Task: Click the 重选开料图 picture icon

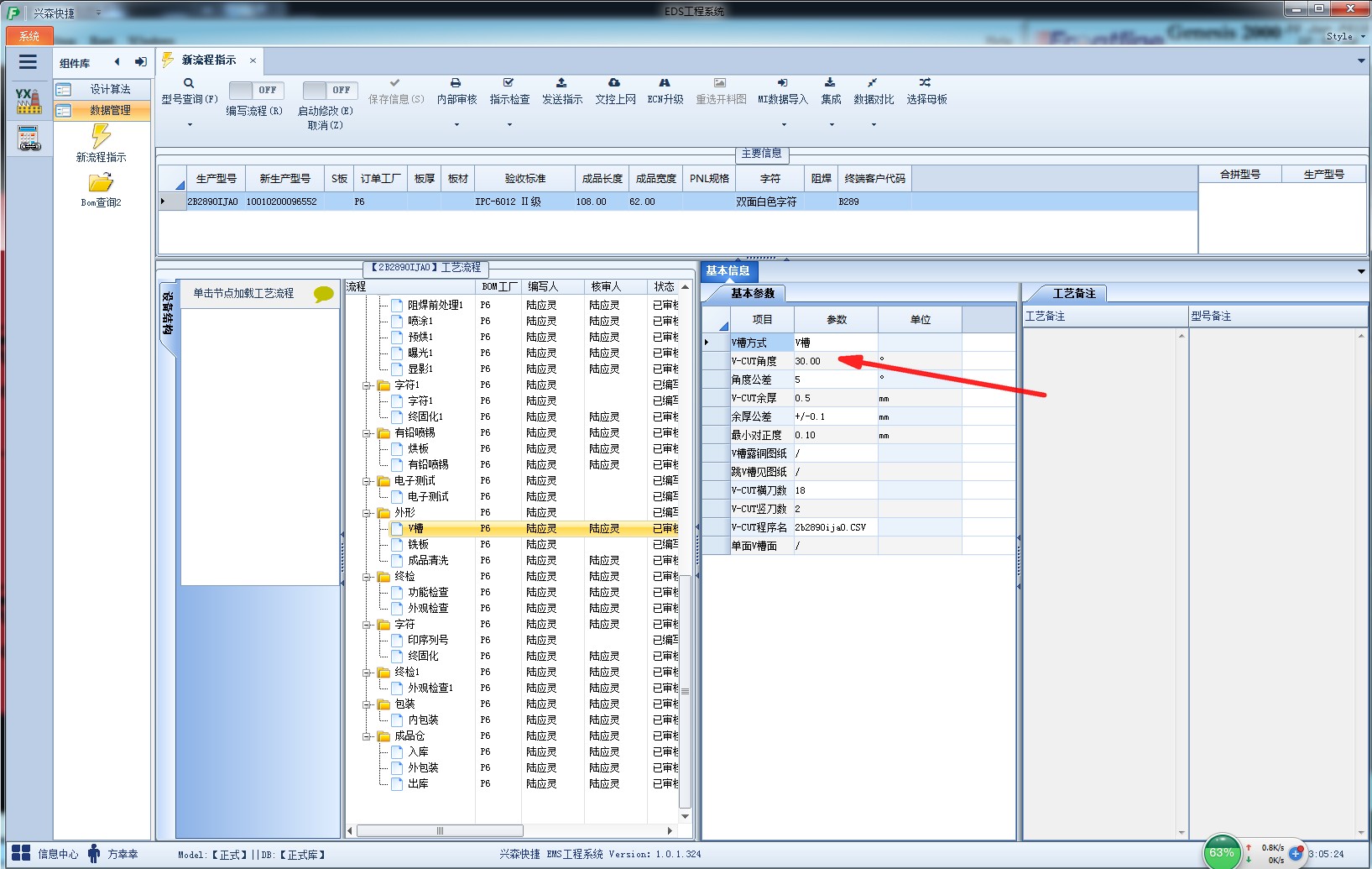Action: 720,83
